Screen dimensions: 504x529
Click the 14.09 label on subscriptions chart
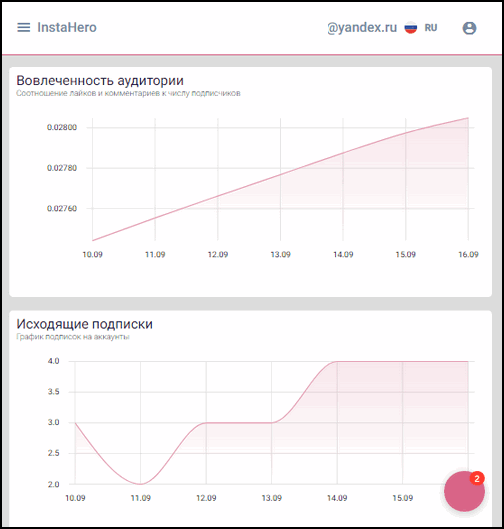click(x=337, y=498)
